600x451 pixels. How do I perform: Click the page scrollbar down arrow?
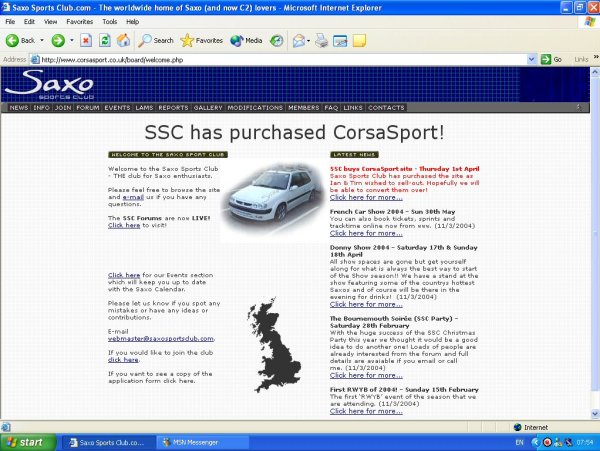coord(595,414)
